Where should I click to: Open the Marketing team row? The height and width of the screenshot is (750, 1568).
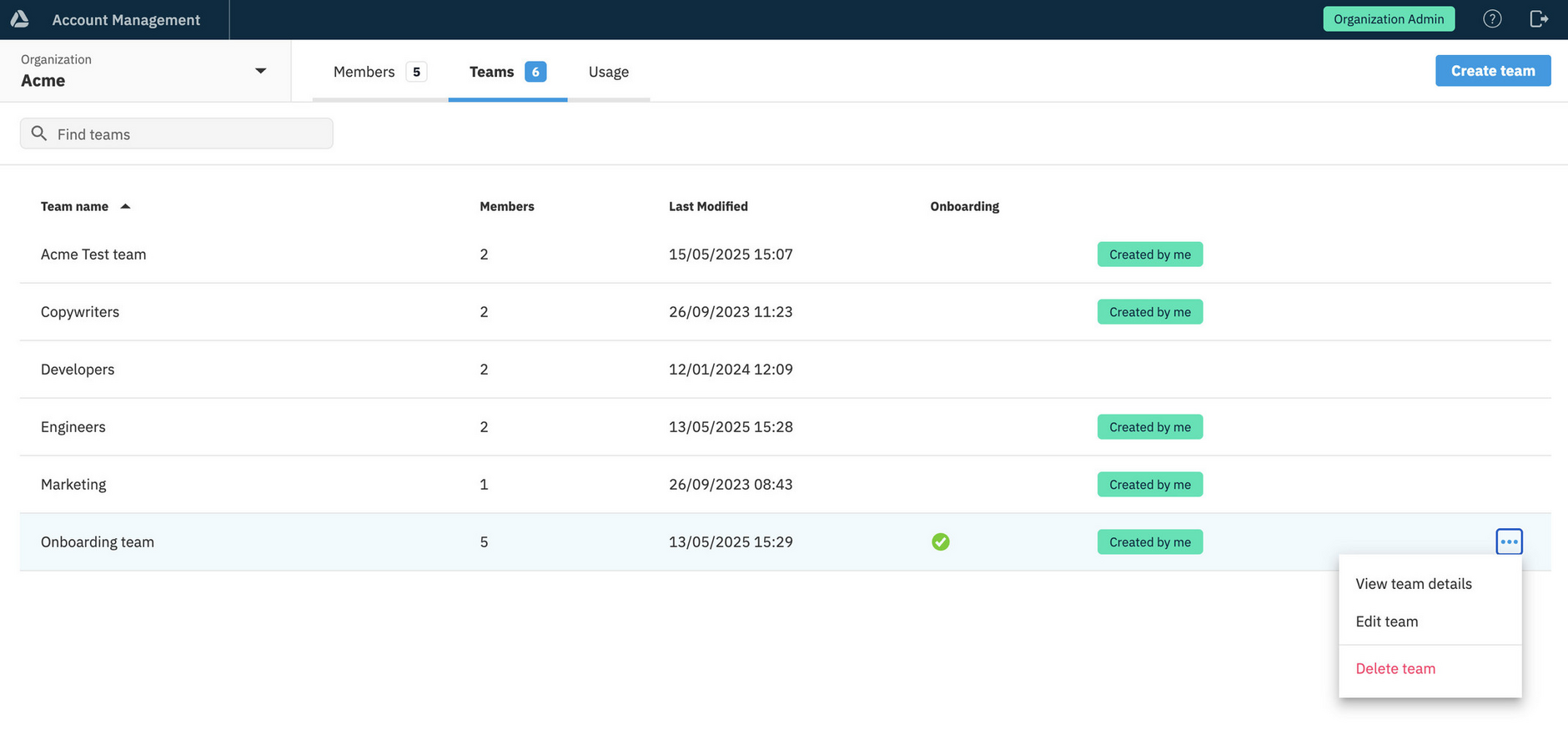coord(785,485)
